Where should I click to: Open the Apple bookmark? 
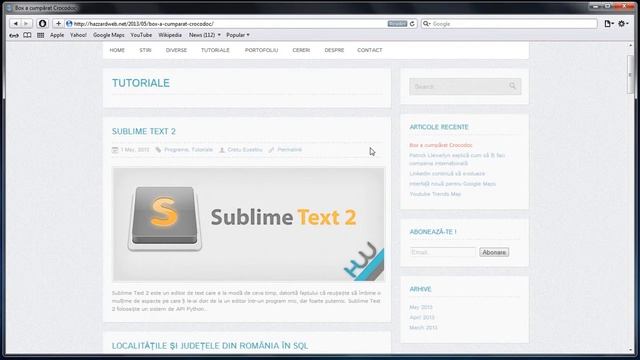57,35
